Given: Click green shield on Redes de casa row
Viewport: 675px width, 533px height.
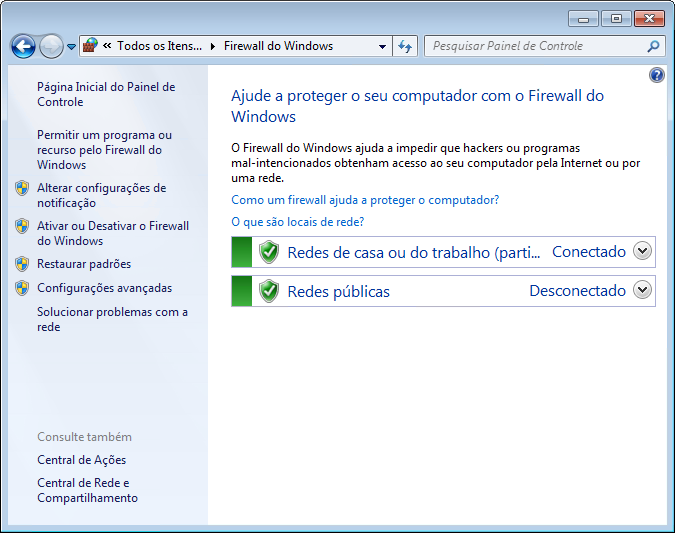Looking at the screenshot, I should [269, 252].
